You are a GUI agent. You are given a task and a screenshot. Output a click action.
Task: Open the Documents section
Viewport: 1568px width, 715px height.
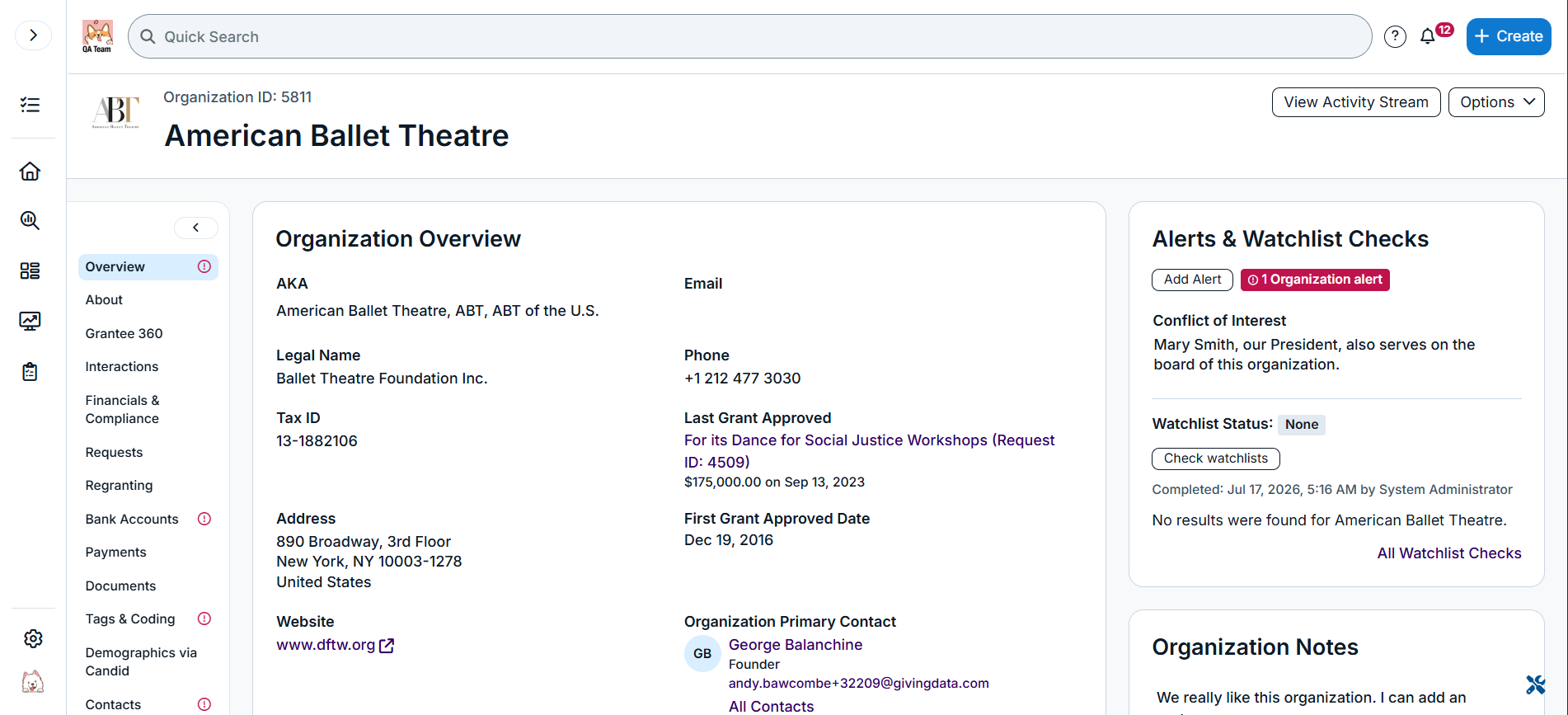pyautogui.click(x=121, y=586)
